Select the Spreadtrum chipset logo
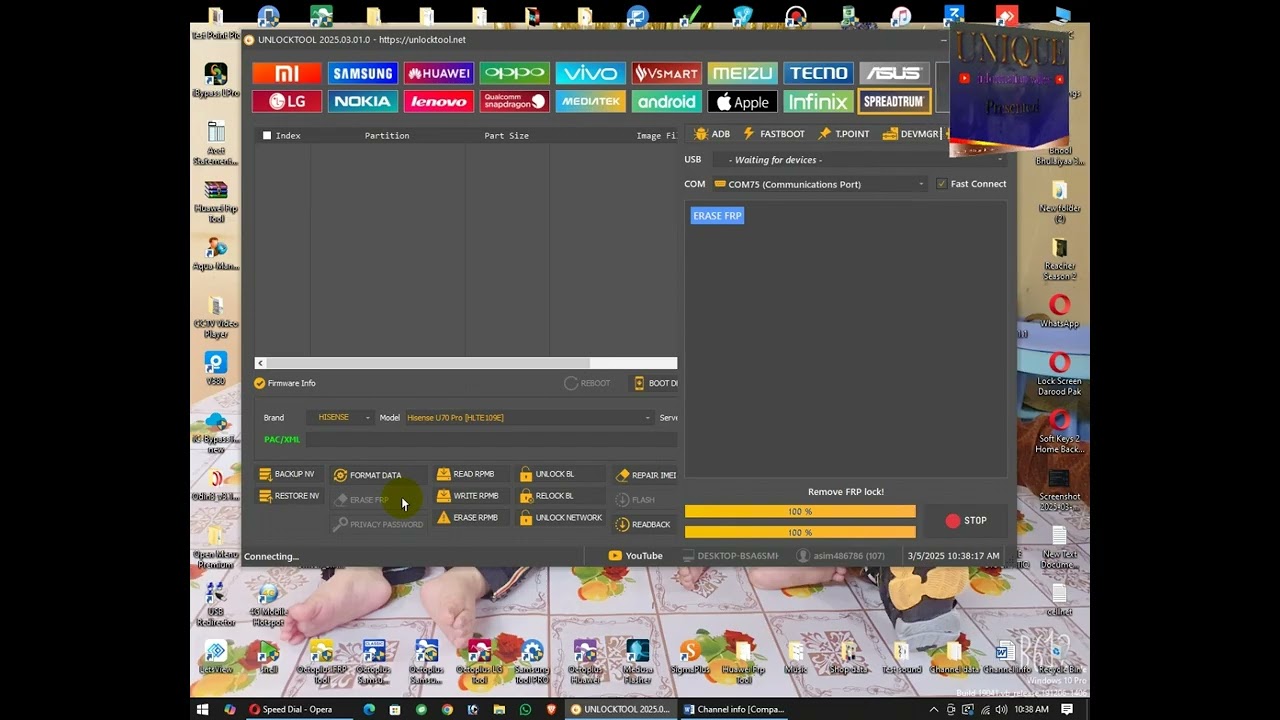Image resolution: width=1280 pixels, height=720 pixels. [894, 101]
